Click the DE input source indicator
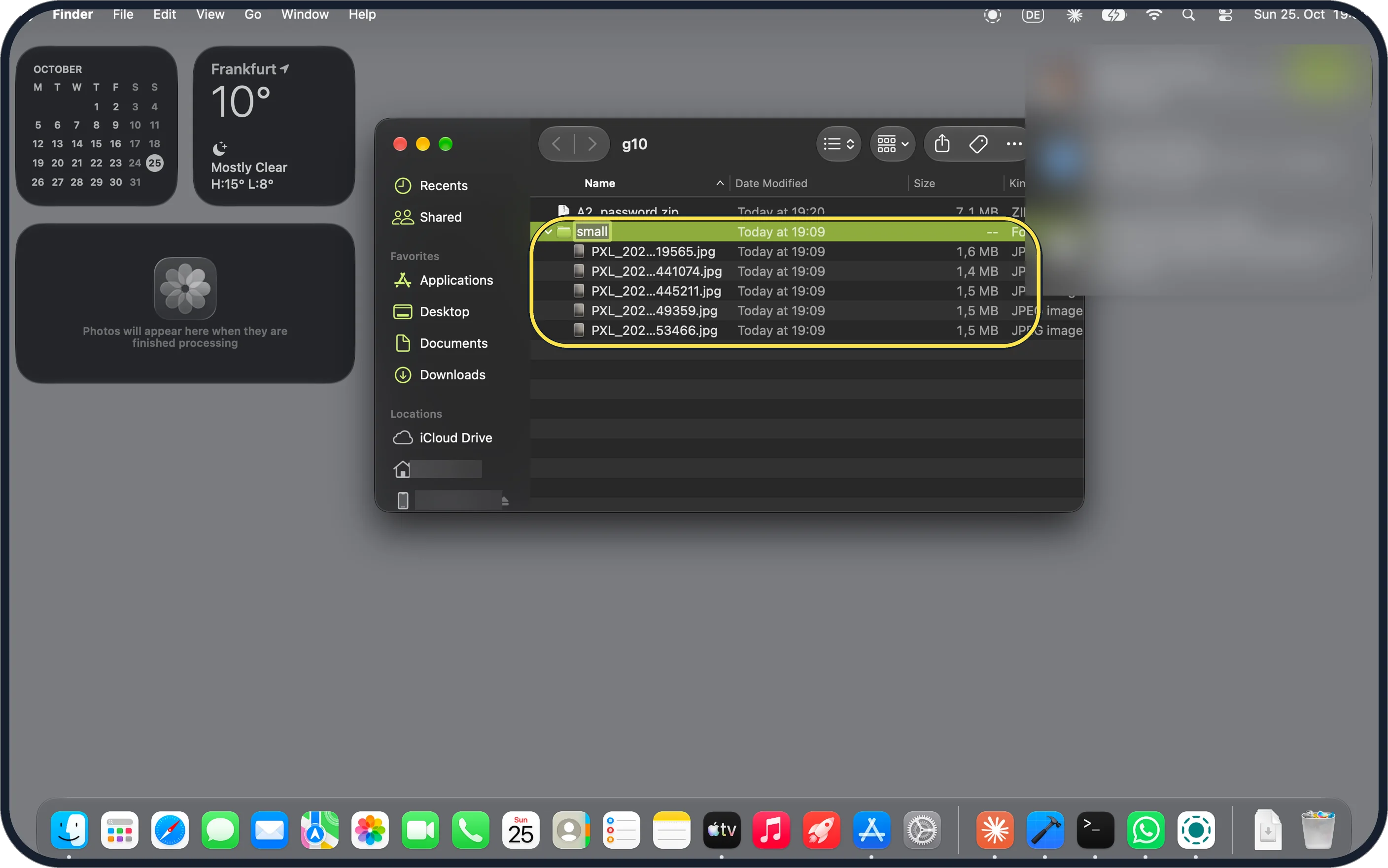Viewport: 1388px width, 868px height. coord(1033,15)
